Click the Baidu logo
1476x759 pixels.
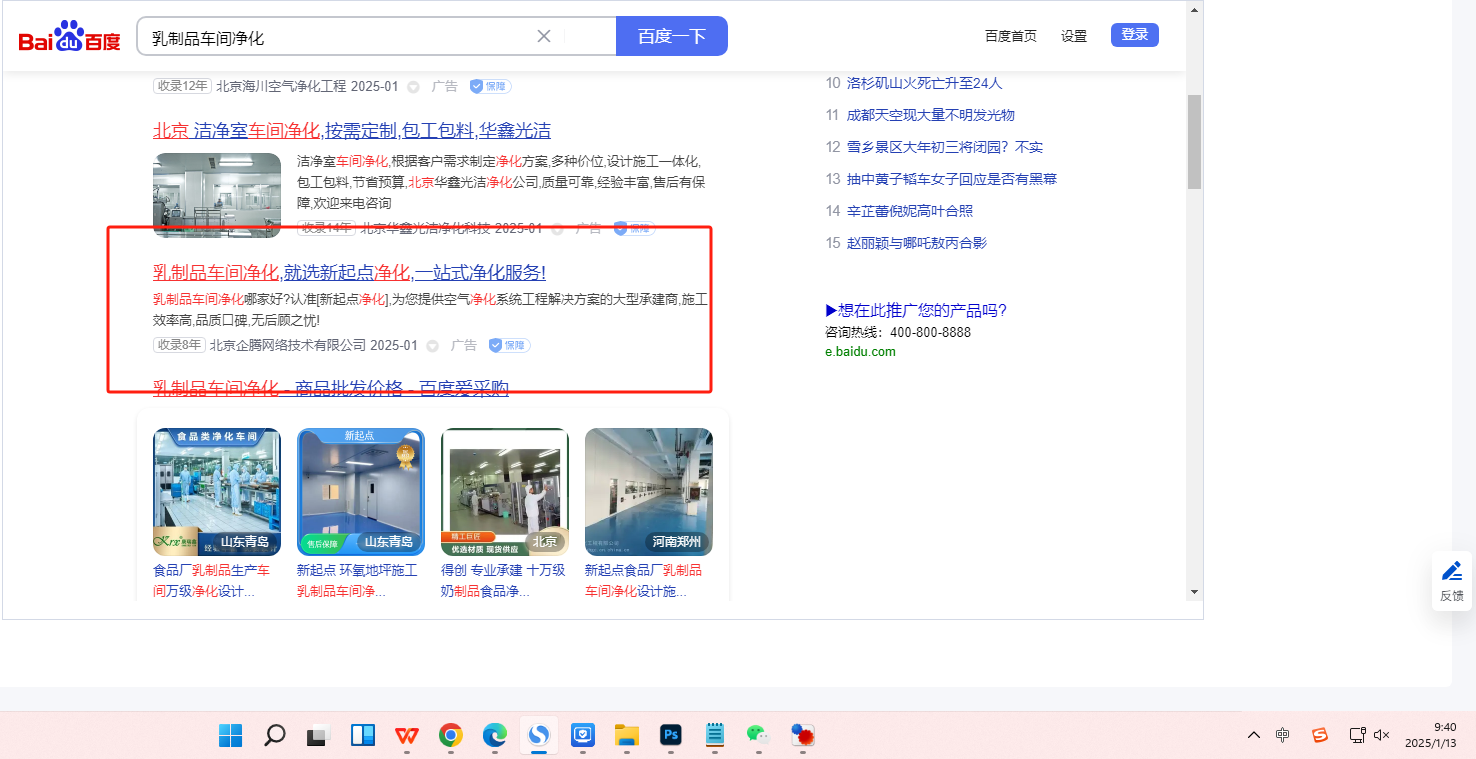click(69, 37)
